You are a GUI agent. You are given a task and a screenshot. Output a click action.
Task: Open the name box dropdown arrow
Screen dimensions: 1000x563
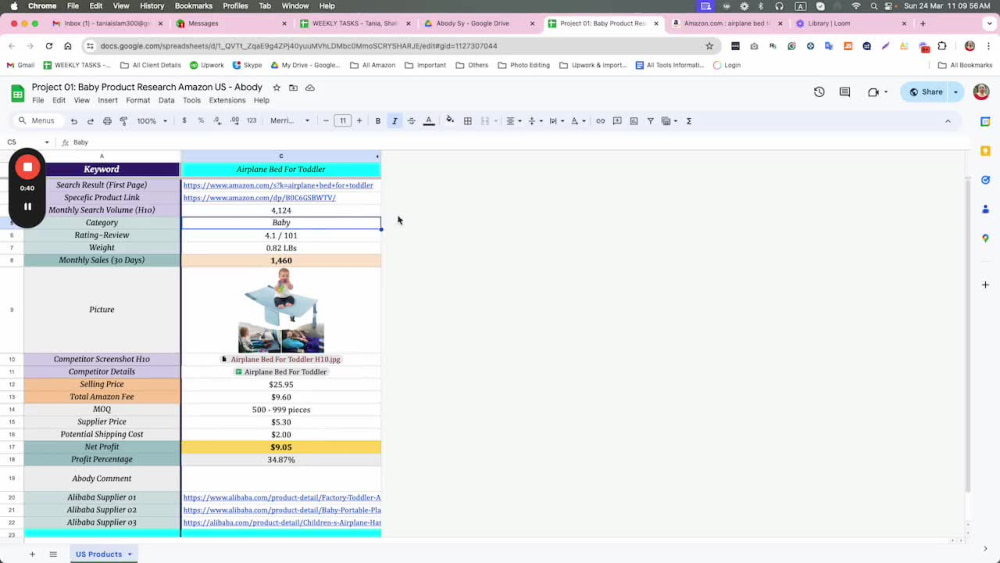coord(47,142)
